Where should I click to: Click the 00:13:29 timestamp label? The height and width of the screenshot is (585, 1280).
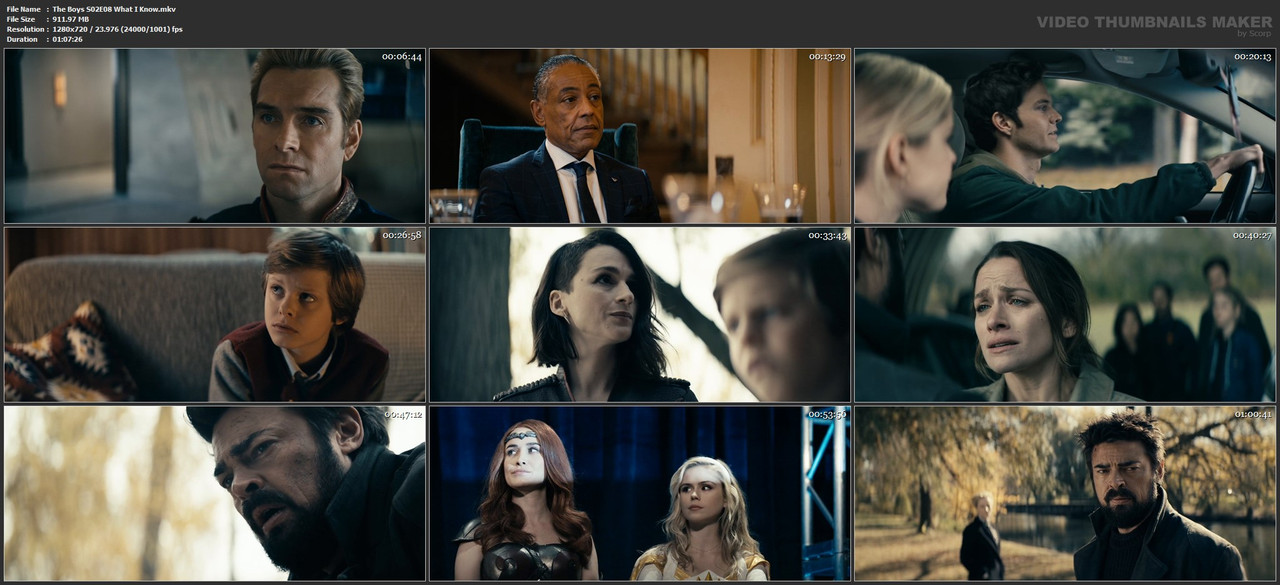(827, 57)
